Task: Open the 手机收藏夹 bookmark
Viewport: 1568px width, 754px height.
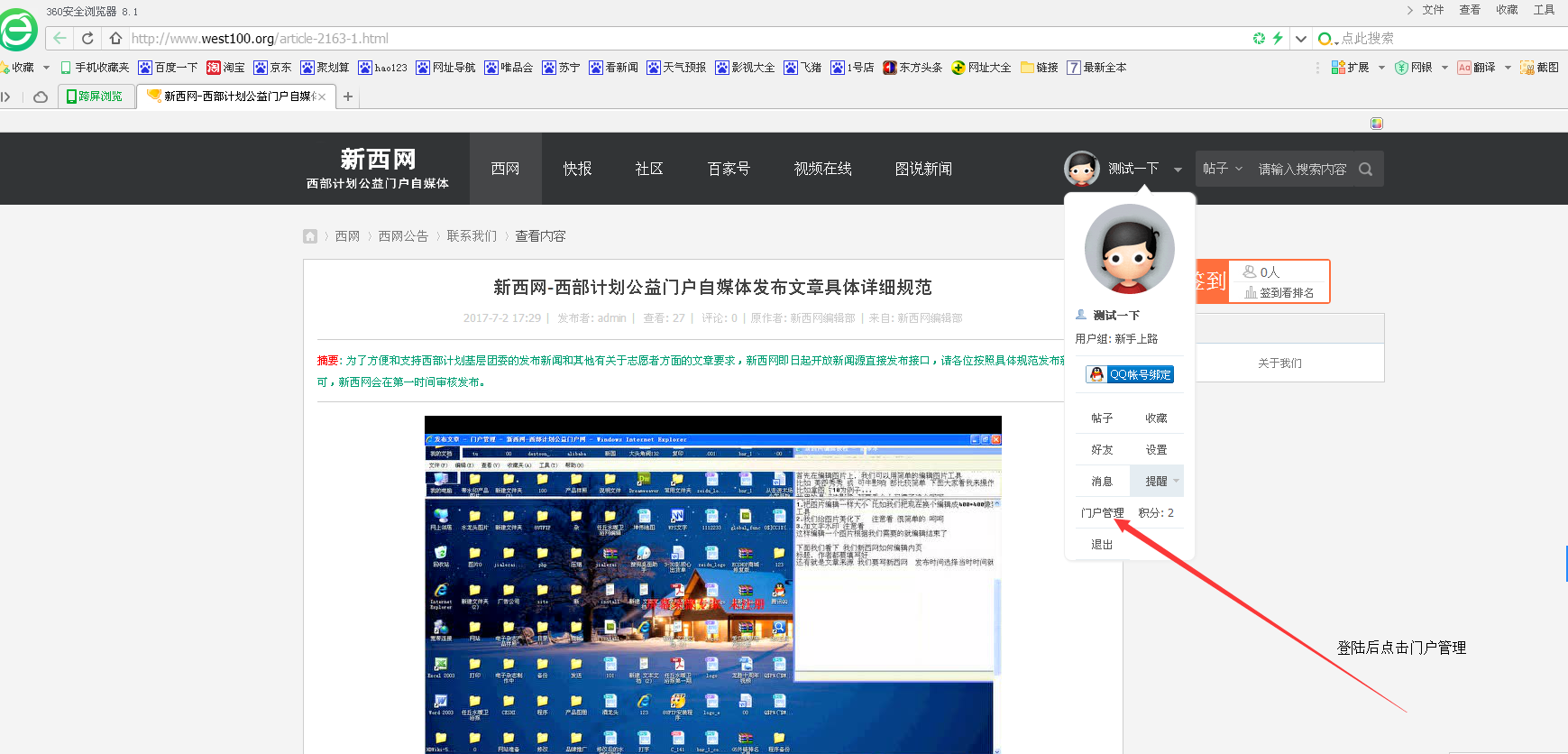Action: pyautogui.click(x=95, y=68)
